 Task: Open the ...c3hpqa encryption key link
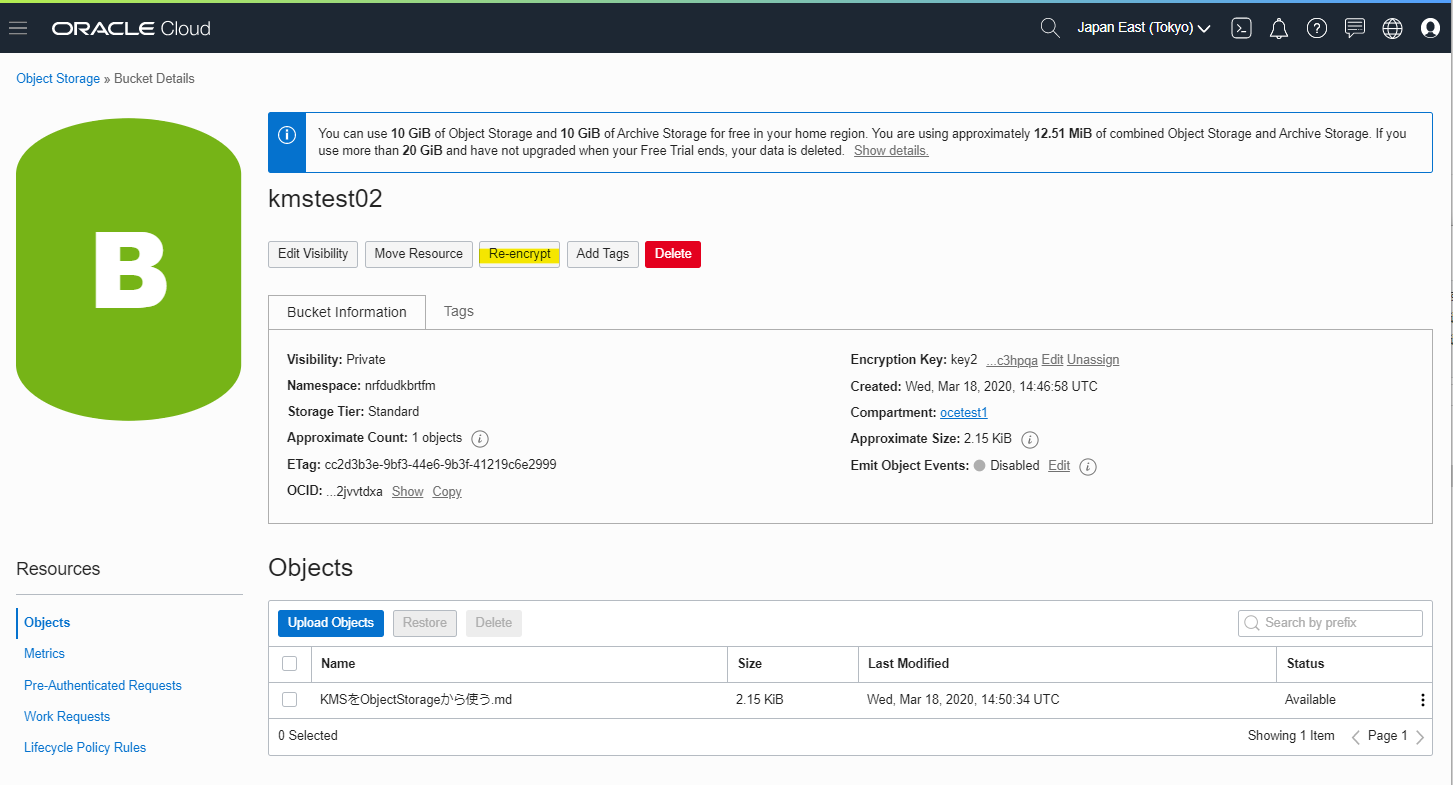pos(1012,360)
